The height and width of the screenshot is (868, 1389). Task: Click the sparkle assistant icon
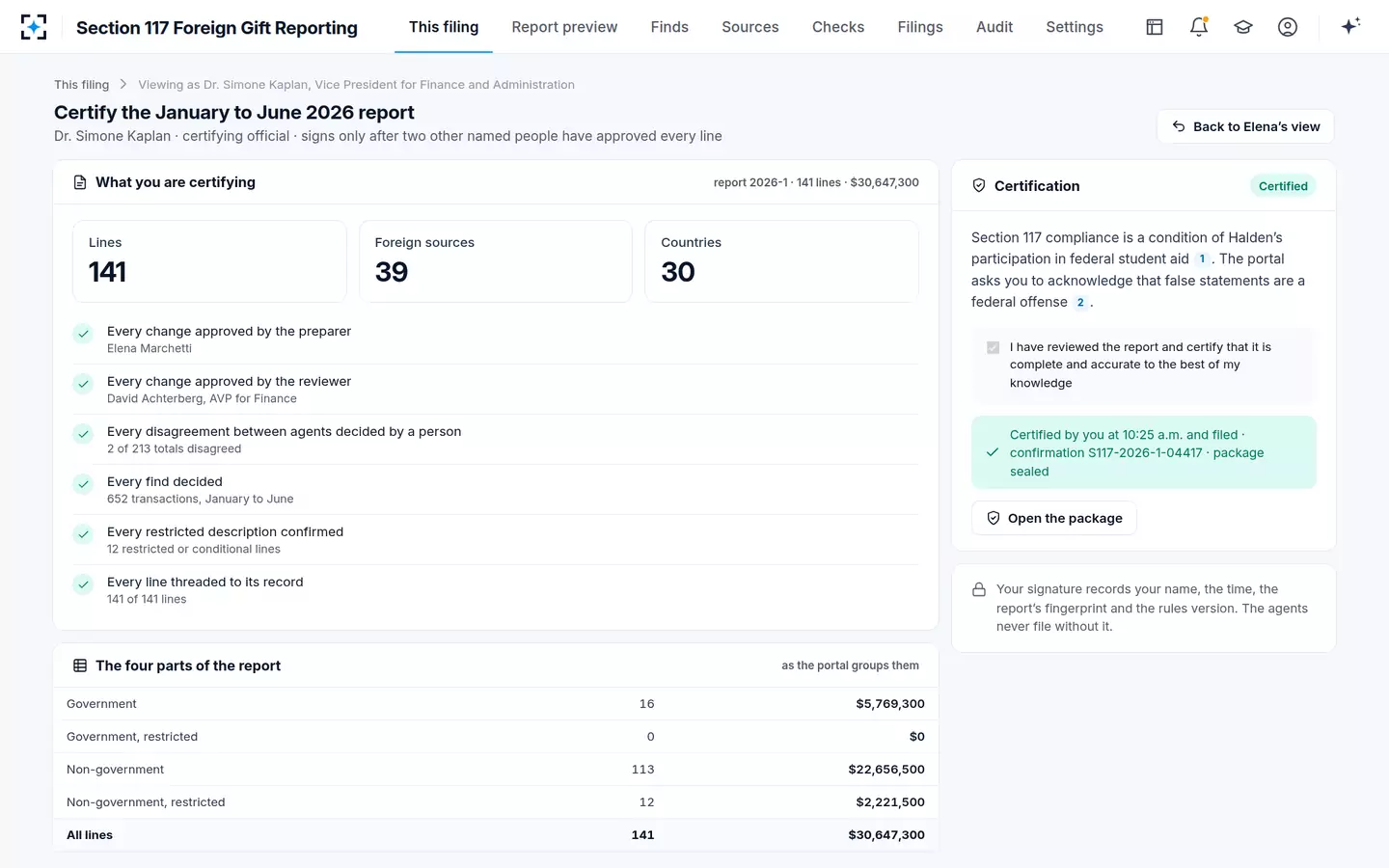[1350, 26]
